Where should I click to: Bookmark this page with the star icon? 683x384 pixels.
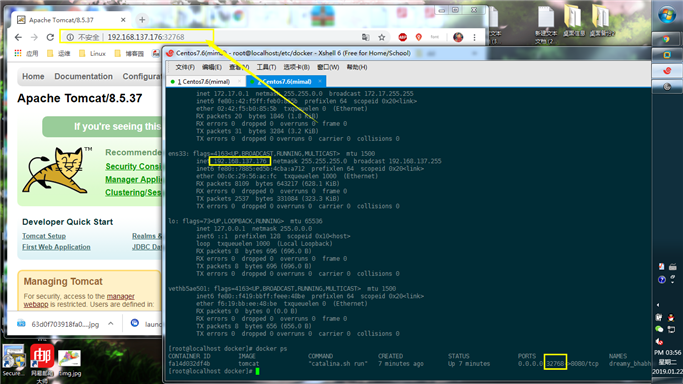point(382,37)
